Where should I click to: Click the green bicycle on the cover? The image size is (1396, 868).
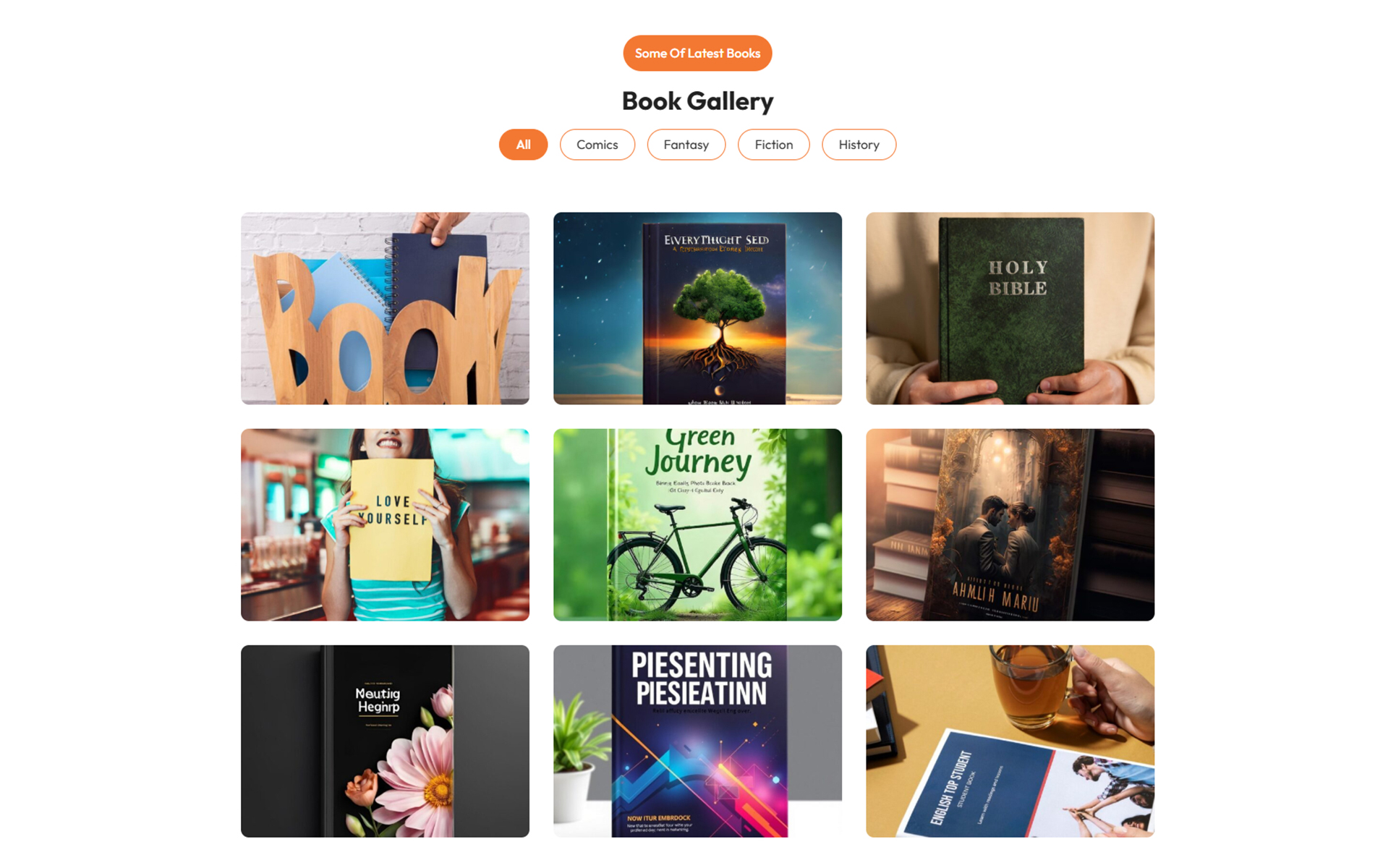[x=697, y=557]
